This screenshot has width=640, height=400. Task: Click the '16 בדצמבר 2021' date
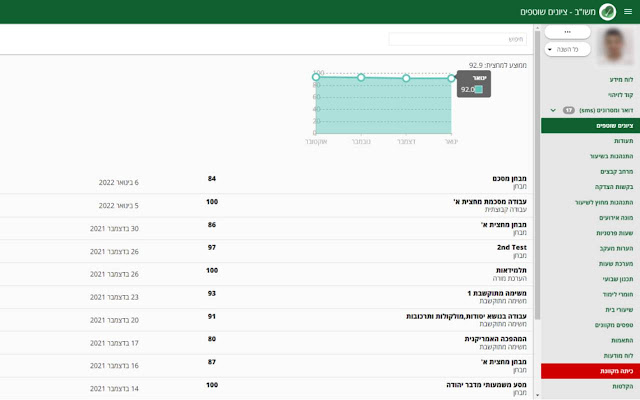tap(114, 366)
